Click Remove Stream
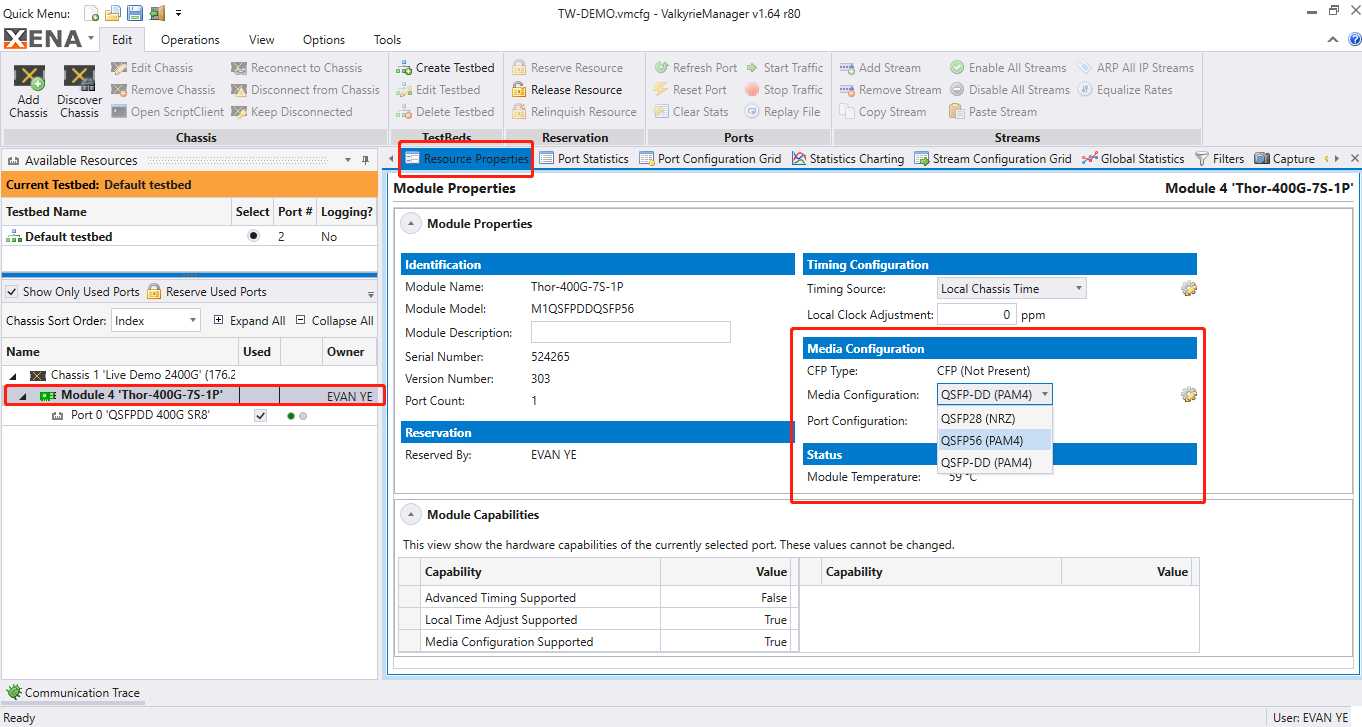This screenshot has height=727, width=1362. [x=890, y=90]
